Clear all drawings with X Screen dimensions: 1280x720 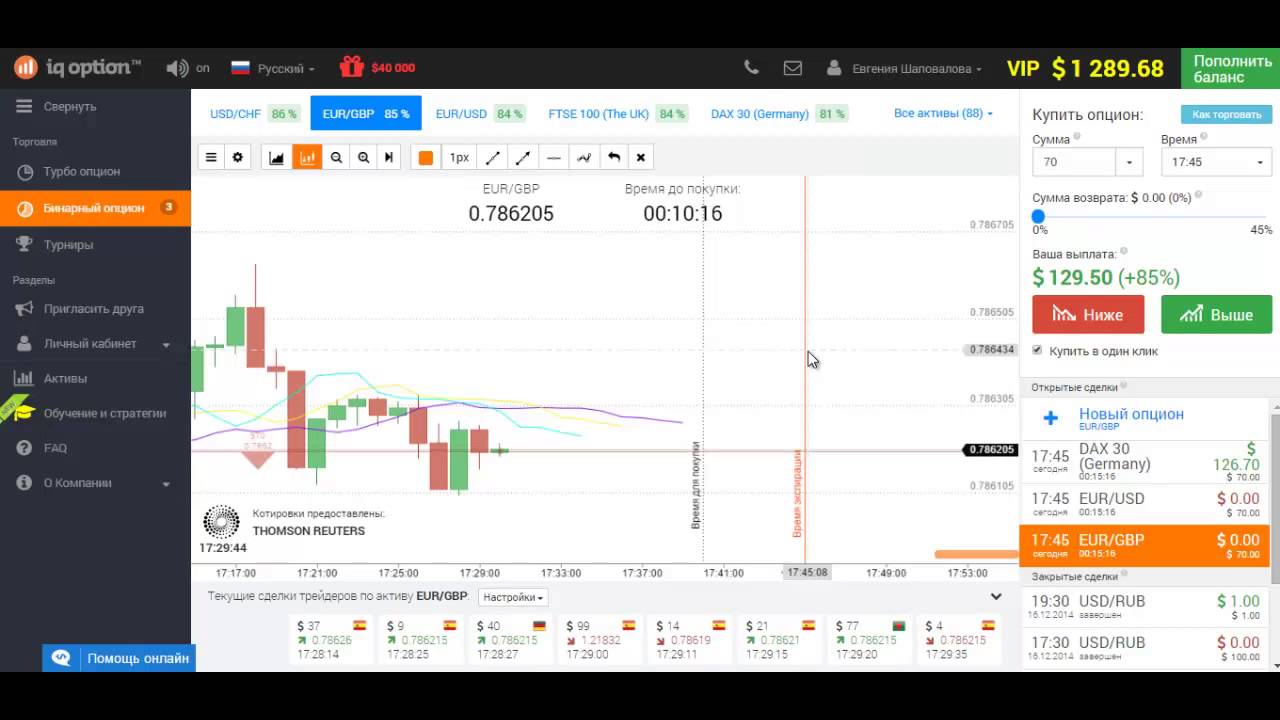click(x=641, y=157)
